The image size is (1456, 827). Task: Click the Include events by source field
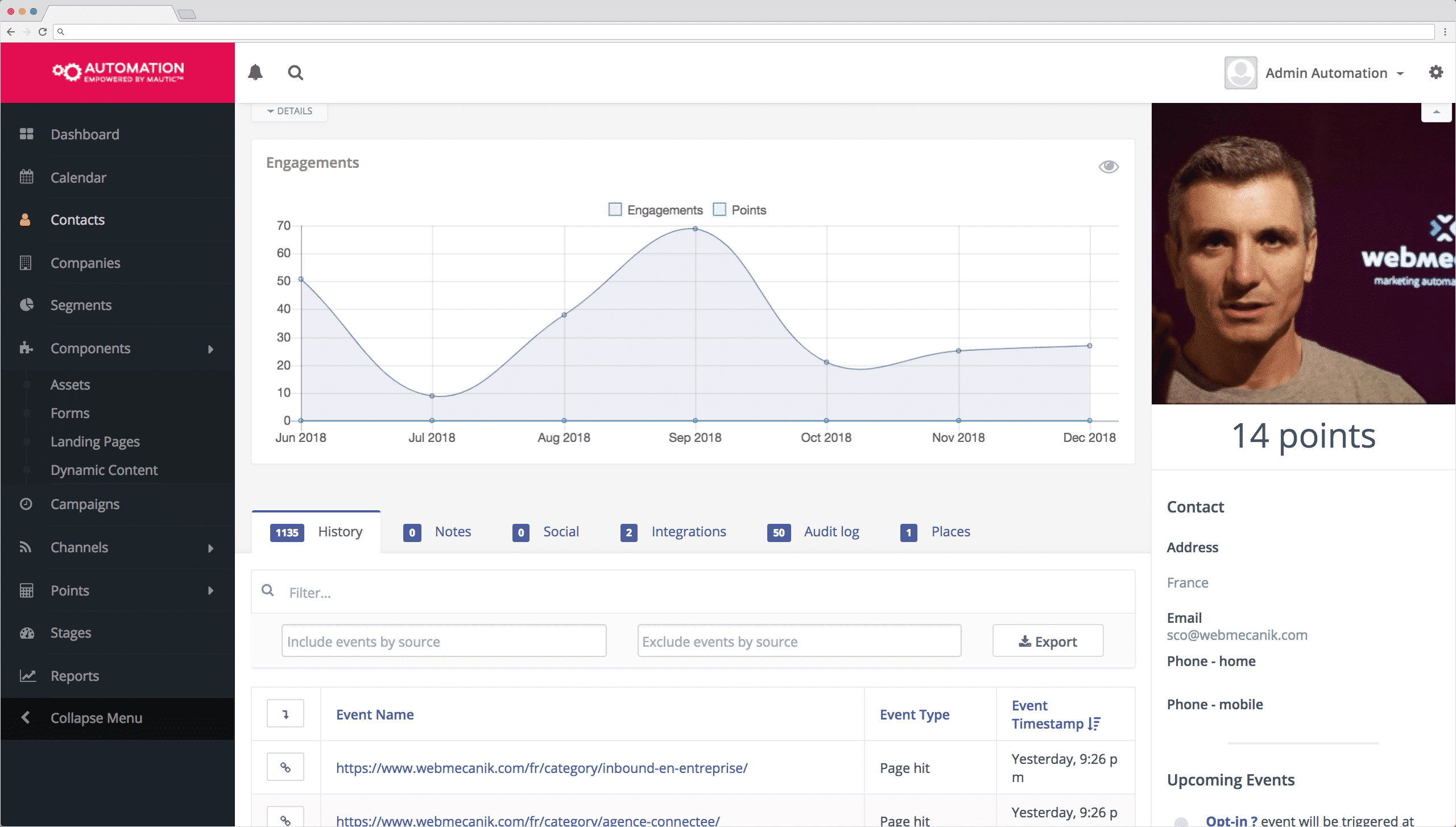pyautogui.click(x=444, y=641)
